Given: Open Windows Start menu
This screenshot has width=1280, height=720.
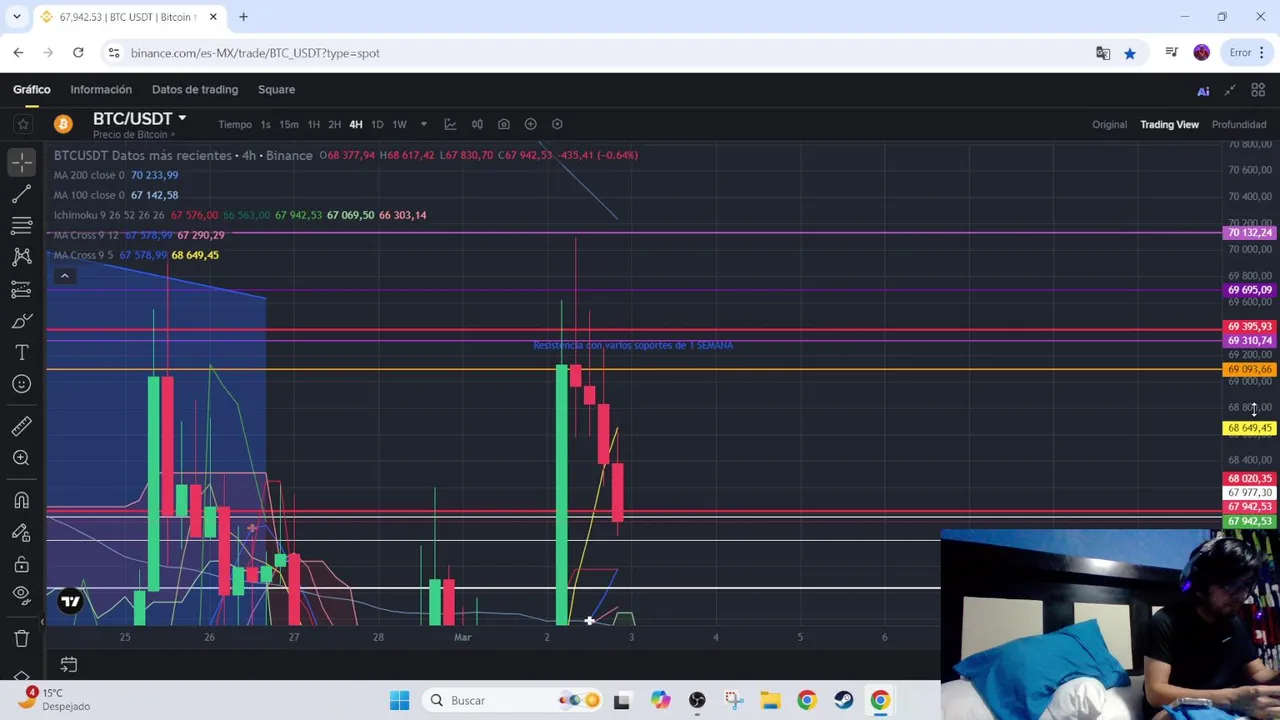Looking at the screenshot, I should tap(399, 700).
